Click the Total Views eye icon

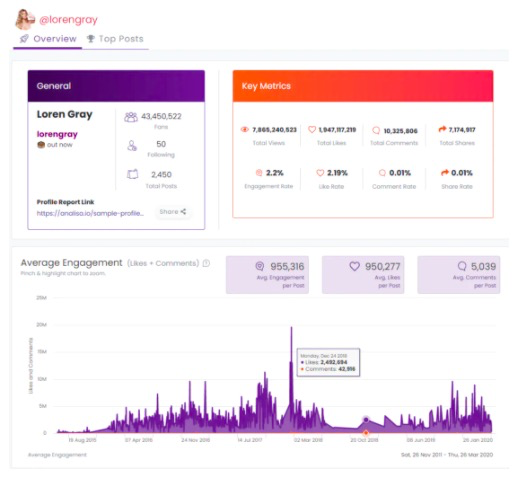point(245,130)
